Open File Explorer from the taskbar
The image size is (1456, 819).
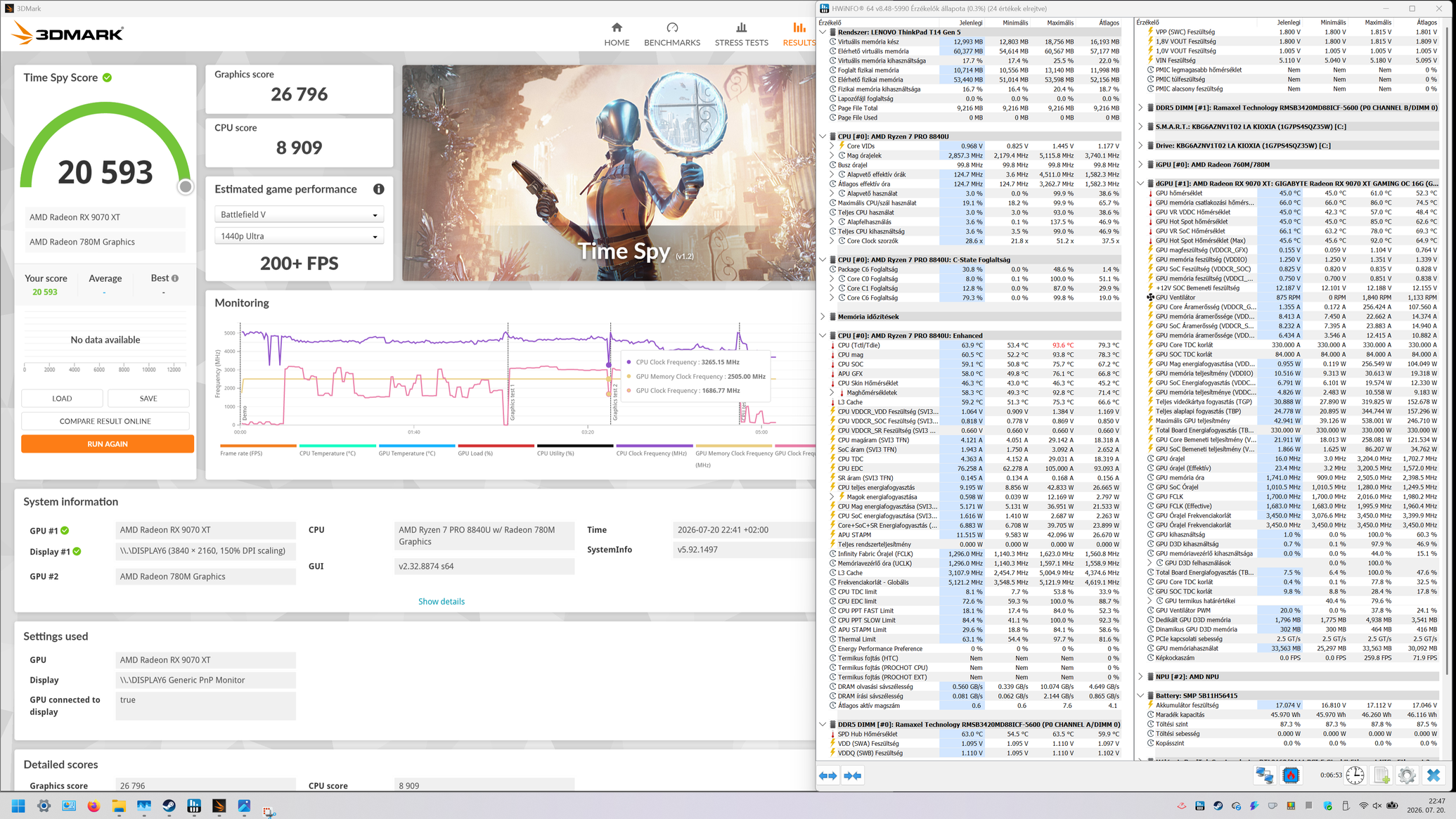[119, 806]
